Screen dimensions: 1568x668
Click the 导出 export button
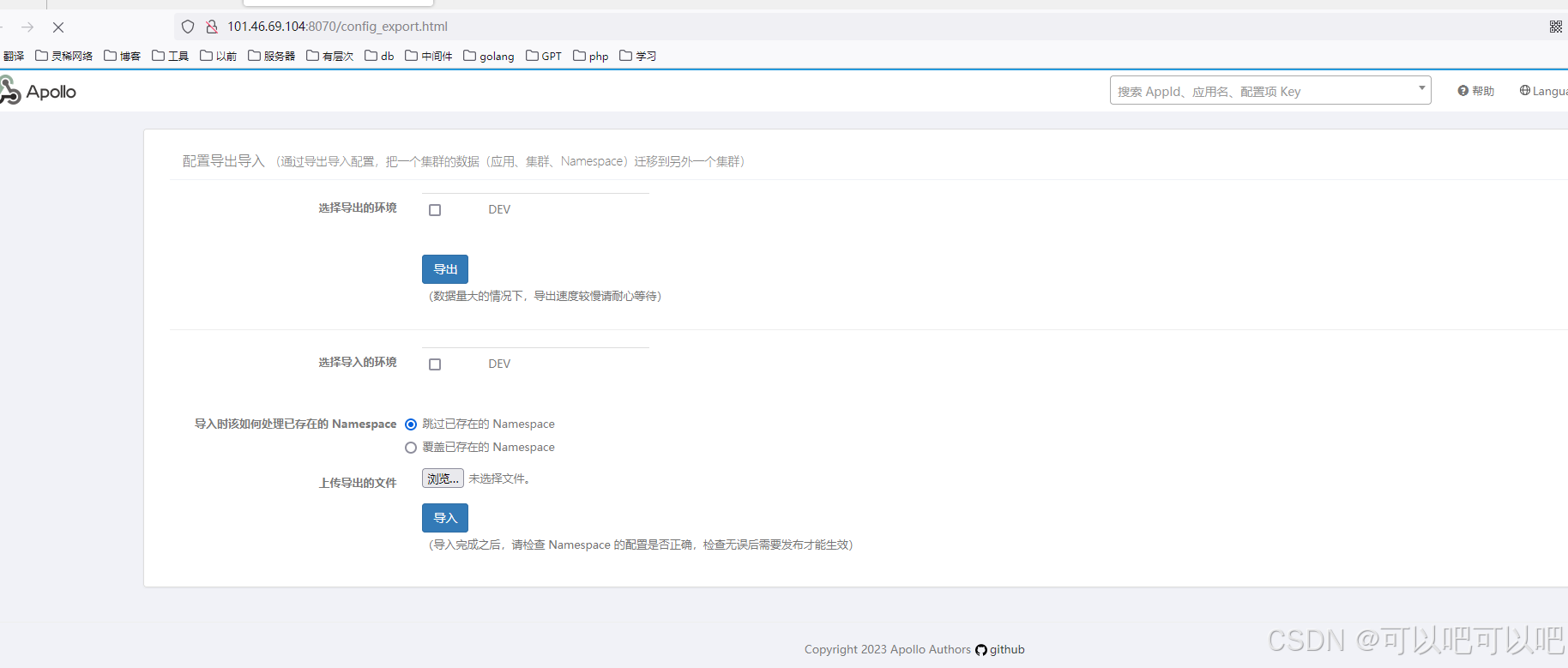pyautogui.click(x=445, y=269)
